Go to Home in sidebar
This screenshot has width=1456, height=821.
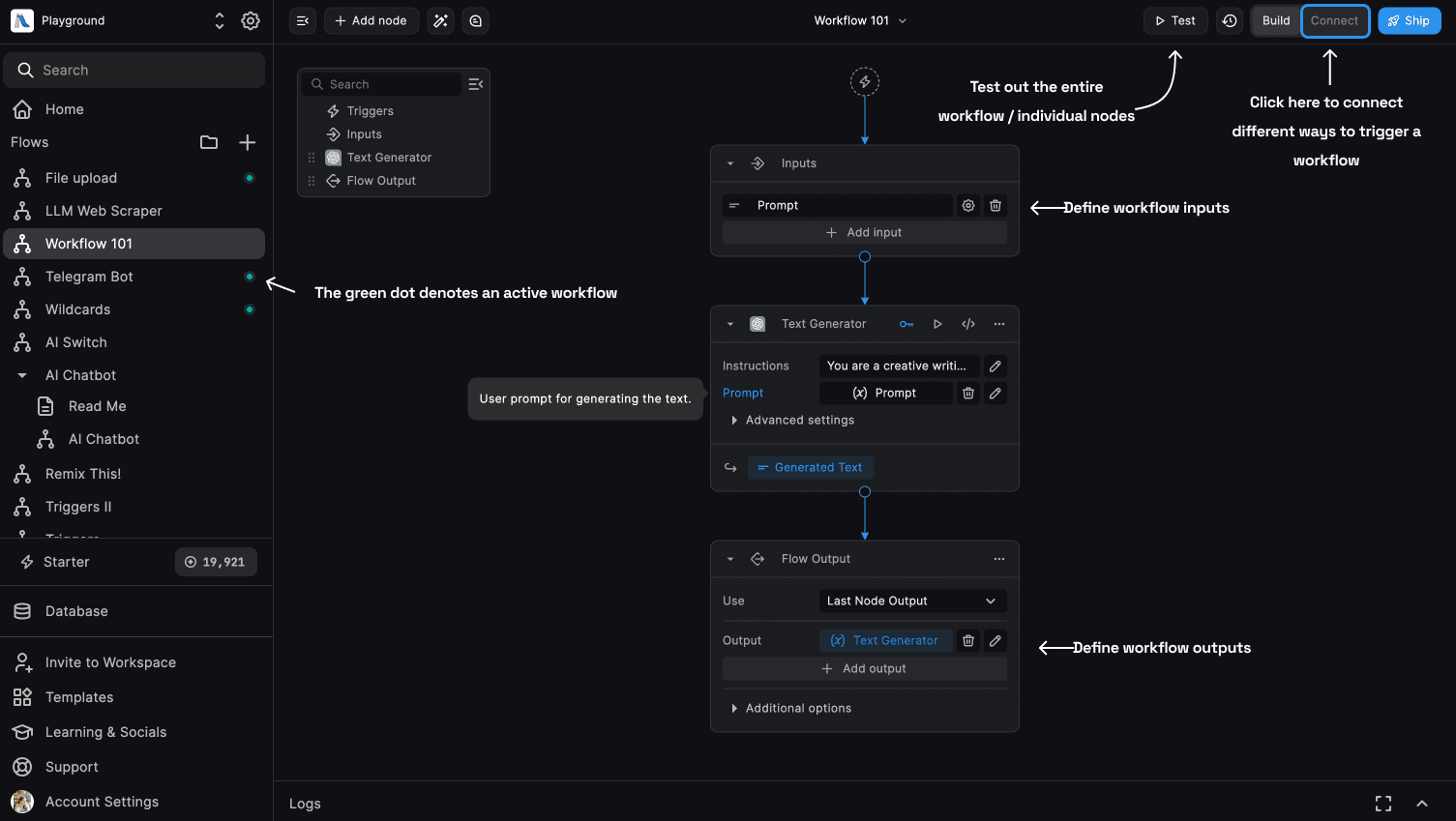(134, 109)
